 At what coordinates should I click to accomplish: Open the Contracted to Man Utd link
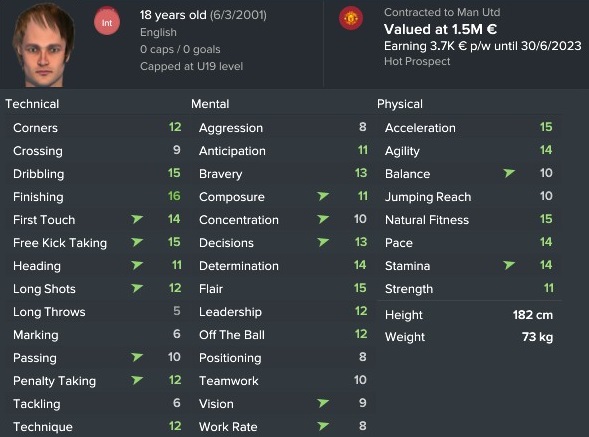pos(442,12)
